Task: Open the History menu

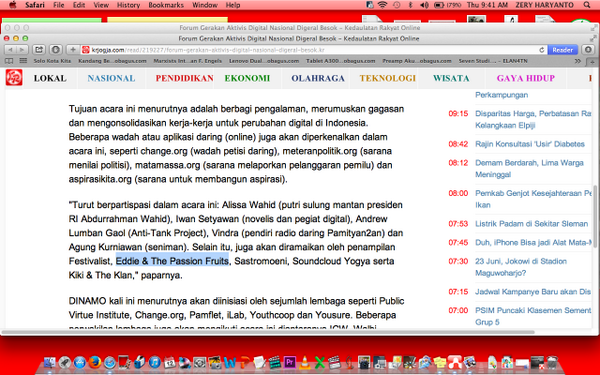Action: click(x=128, y=5)
